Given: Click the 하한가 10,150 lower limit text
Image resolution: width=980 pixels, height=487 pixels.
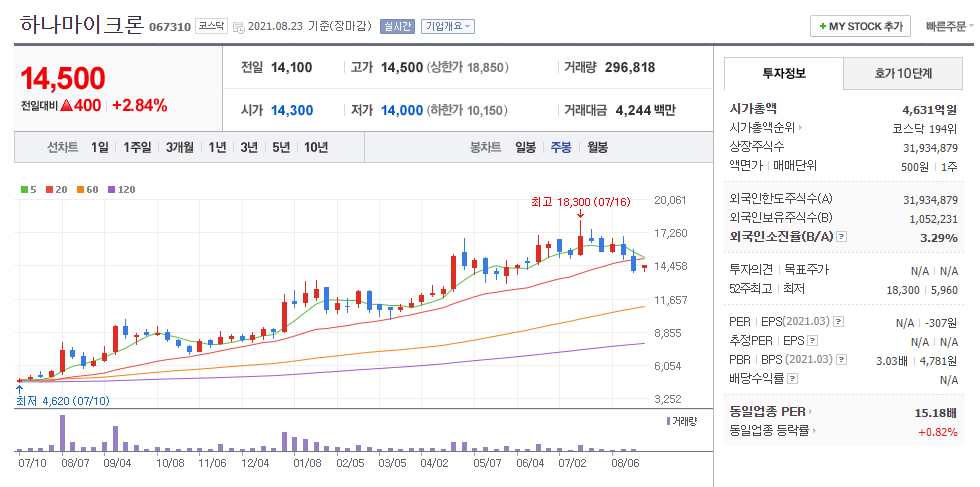Looking at the screenshot, I should point(468,111).
